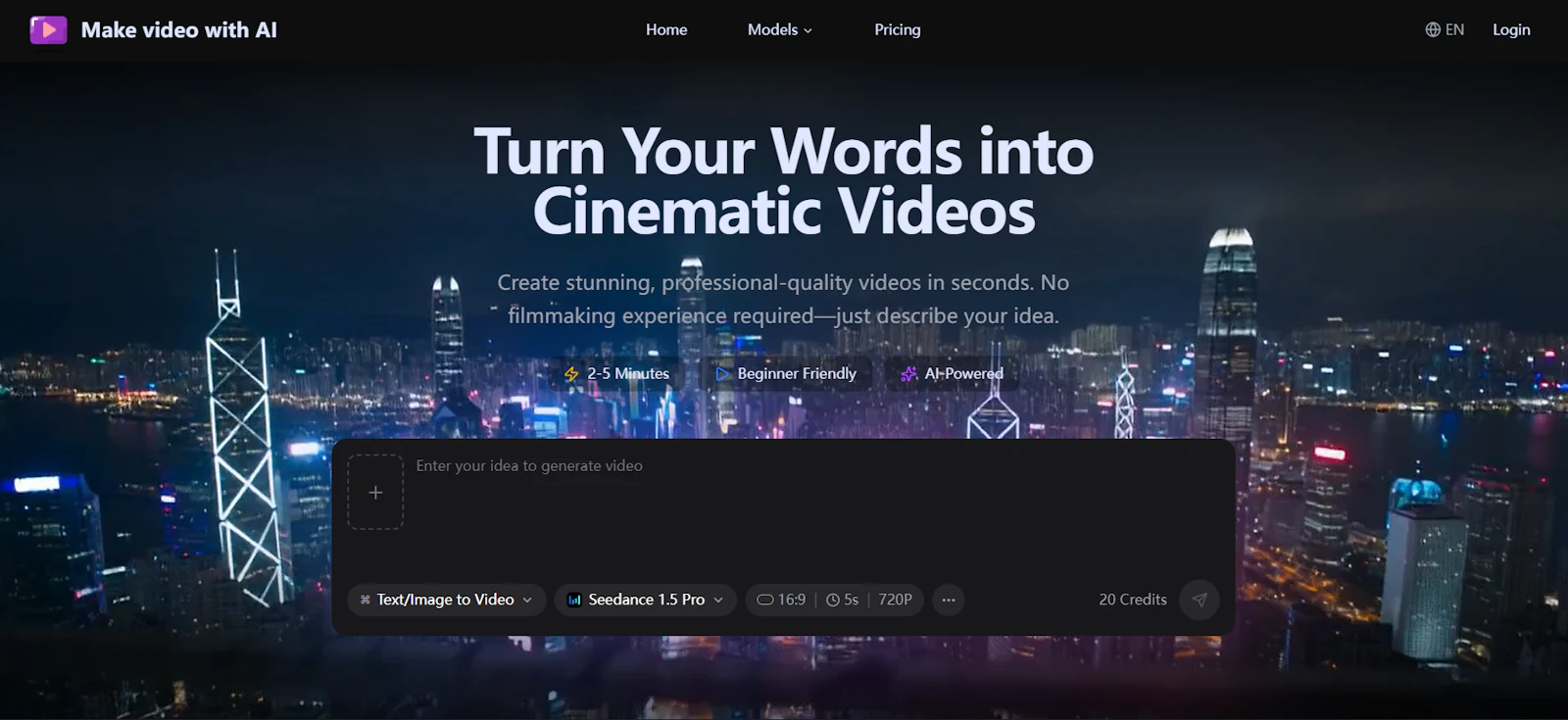This screenshot has height=720, width=1568.
Task: Open the Make video with AI homepage
Action: tap(154, 29)
